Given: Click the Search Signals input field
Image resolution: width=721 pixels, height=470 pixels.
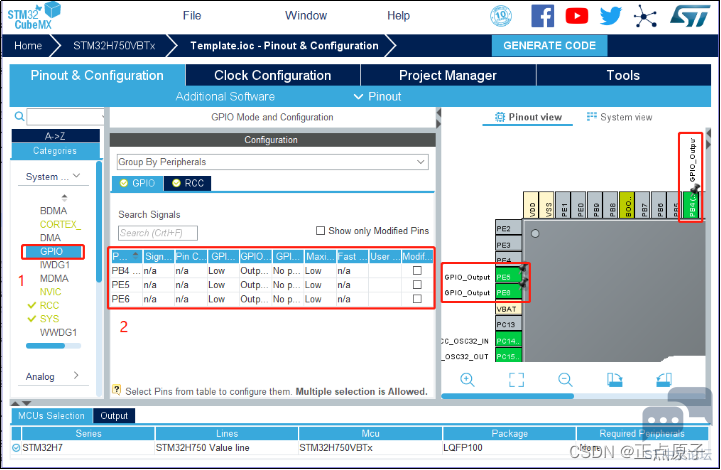Looking at the screenshot, I should click(158, 233).
